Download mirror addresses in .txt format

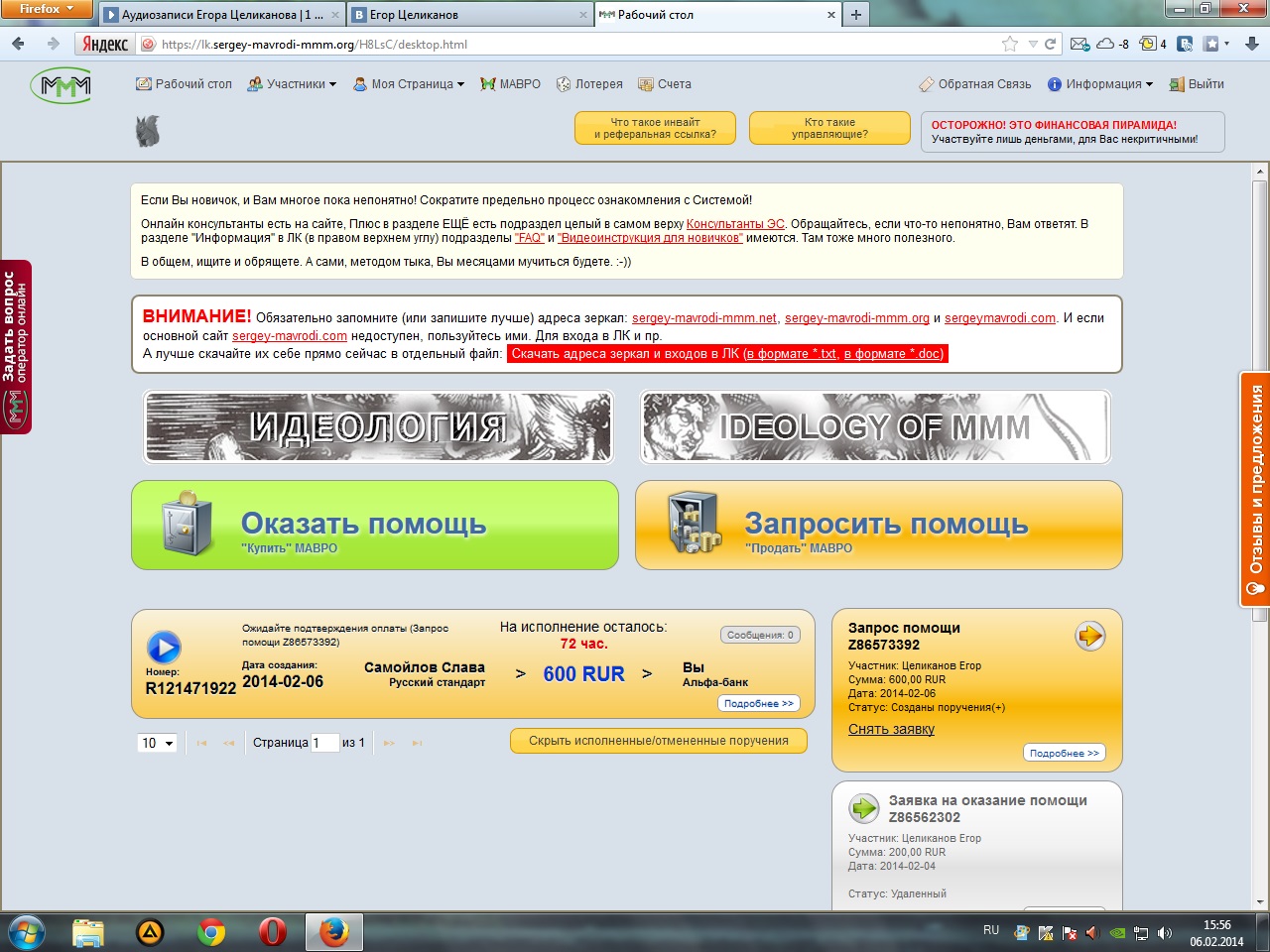click(792, 354)
